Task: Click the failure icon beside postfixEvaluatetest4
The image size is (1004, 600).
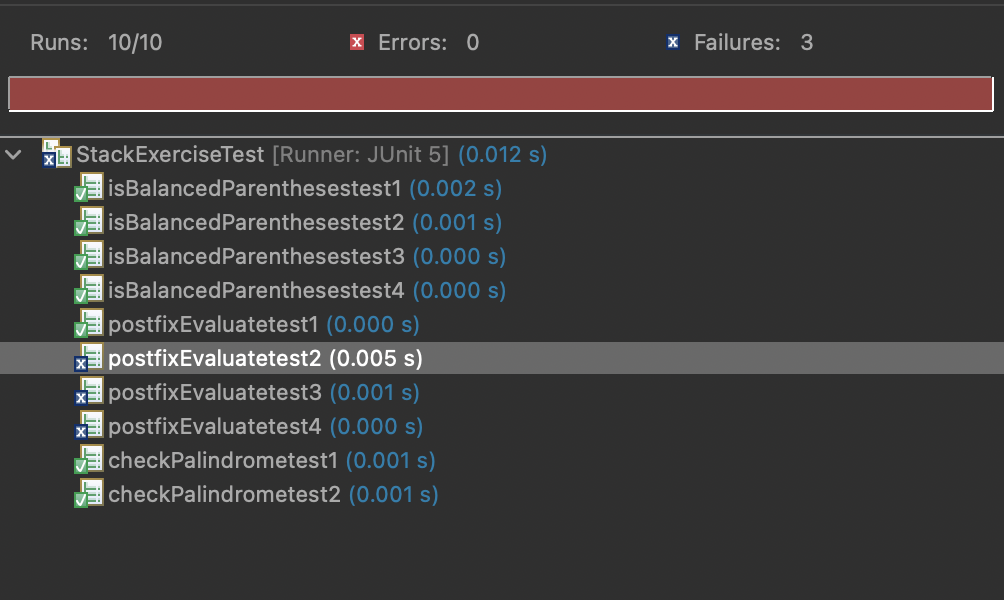Action: tap(87, 426)
